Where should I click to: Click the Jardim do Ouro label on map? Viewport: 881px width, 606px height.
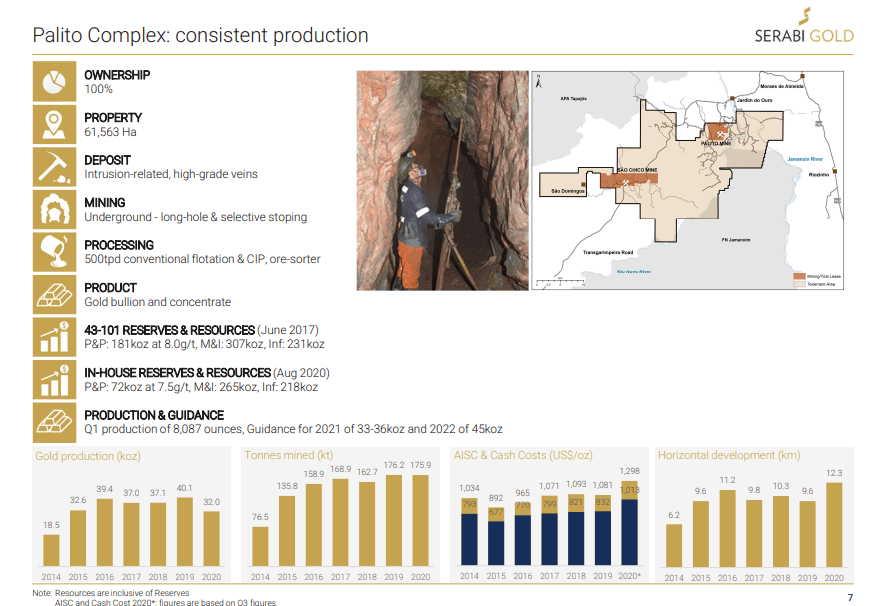point(755,100)
